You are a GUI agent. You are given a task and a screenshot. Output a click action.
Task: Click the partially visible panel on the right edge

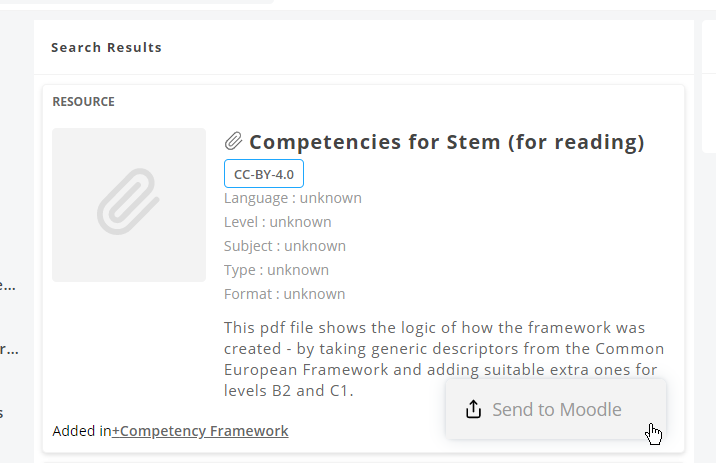coord(709,87)
